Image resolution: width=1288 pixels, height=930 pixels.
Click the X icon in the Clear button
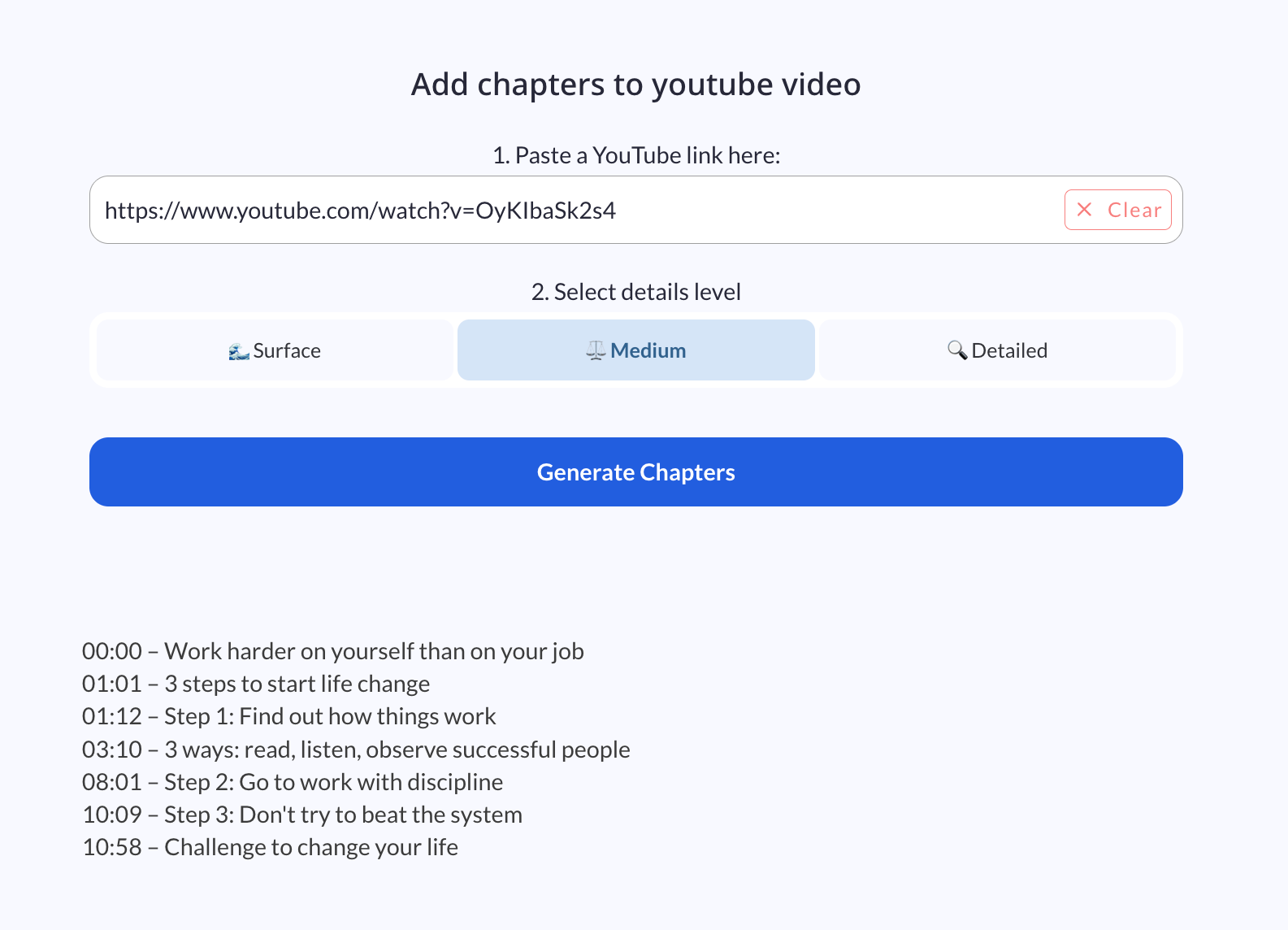point(1084,210)
